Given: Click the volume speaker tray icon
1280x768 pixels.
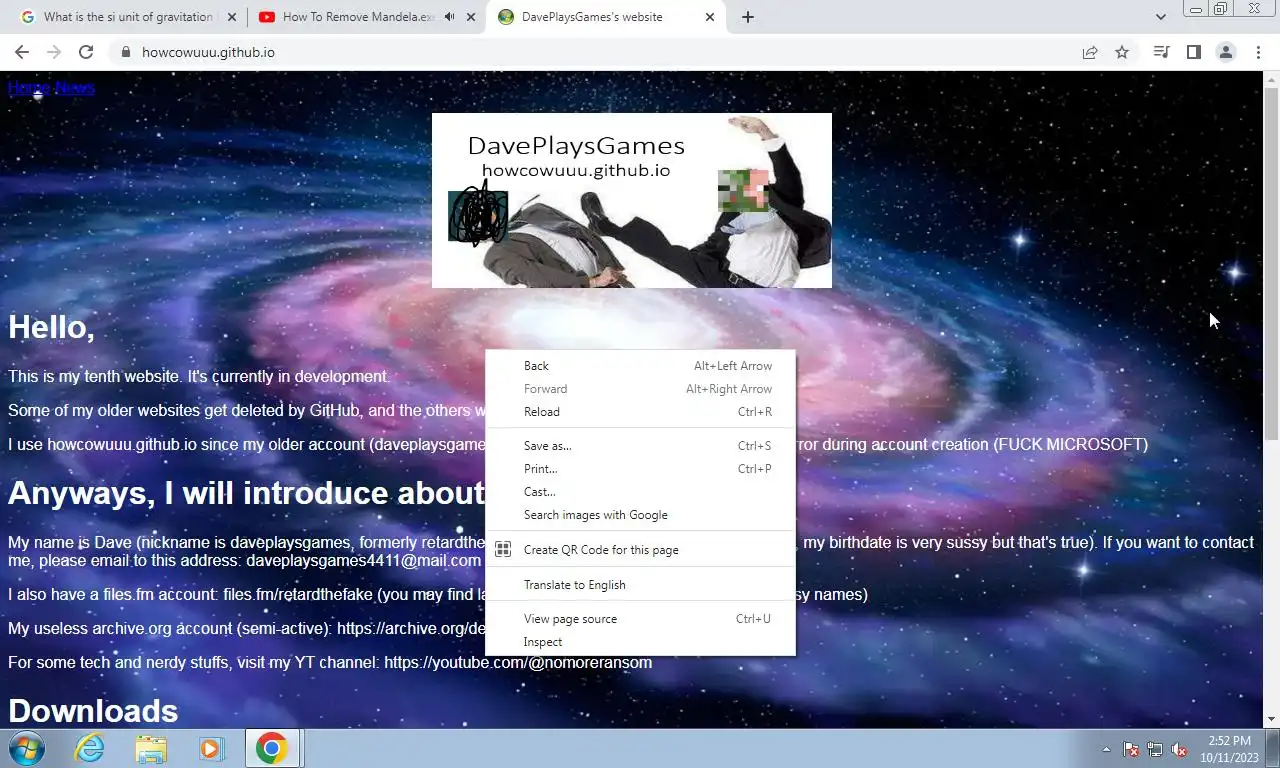Looking at the screenshot, I should (x=1179, y=749).
